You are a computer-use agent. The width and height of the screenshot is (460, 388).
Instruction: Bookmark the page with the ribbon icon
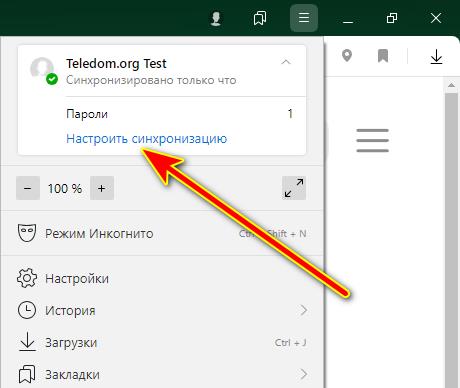point(383,56)
